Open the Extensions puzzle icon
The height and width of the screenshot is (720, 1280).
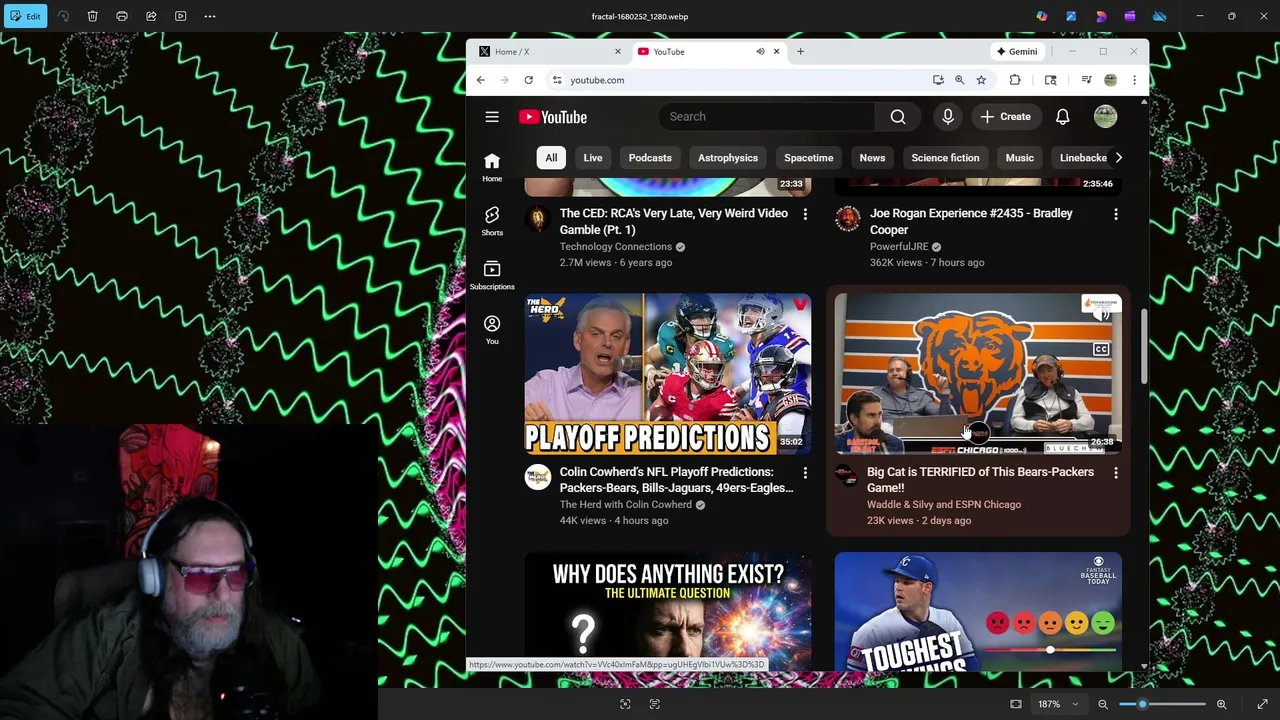pos(1015,80)
